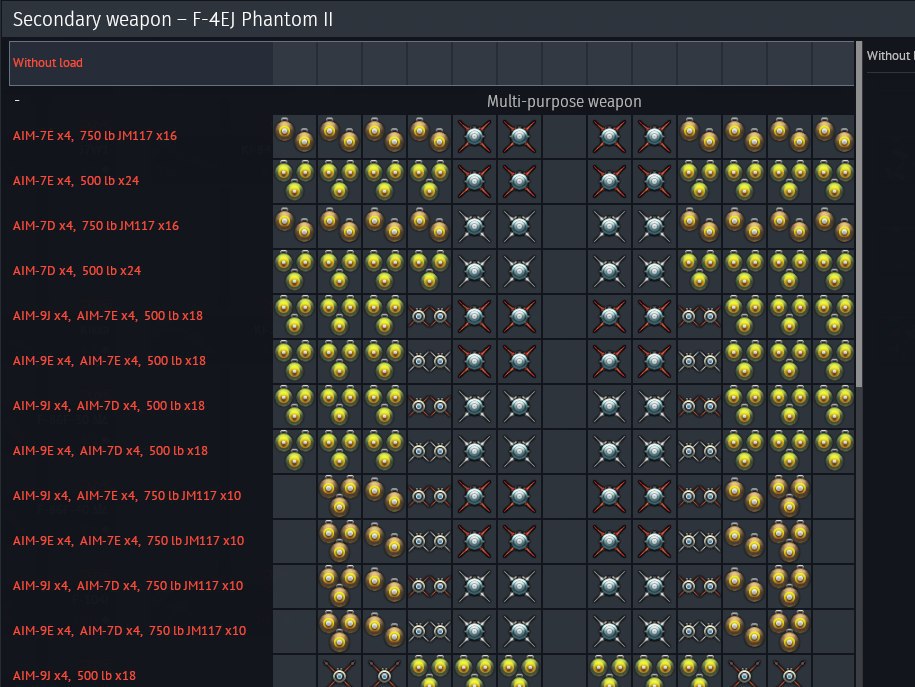Viewport: 915px width, 687px height.
Task: Click rightmost bomb cluster, AIM-9E AIM-7E 500 lb x18 row
Action: (834, 360)
